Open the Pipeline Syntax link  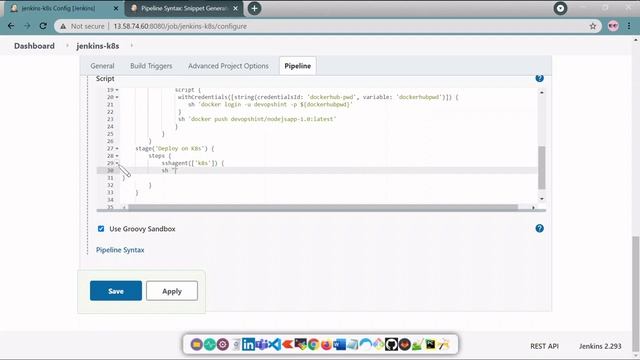[120, 250]
